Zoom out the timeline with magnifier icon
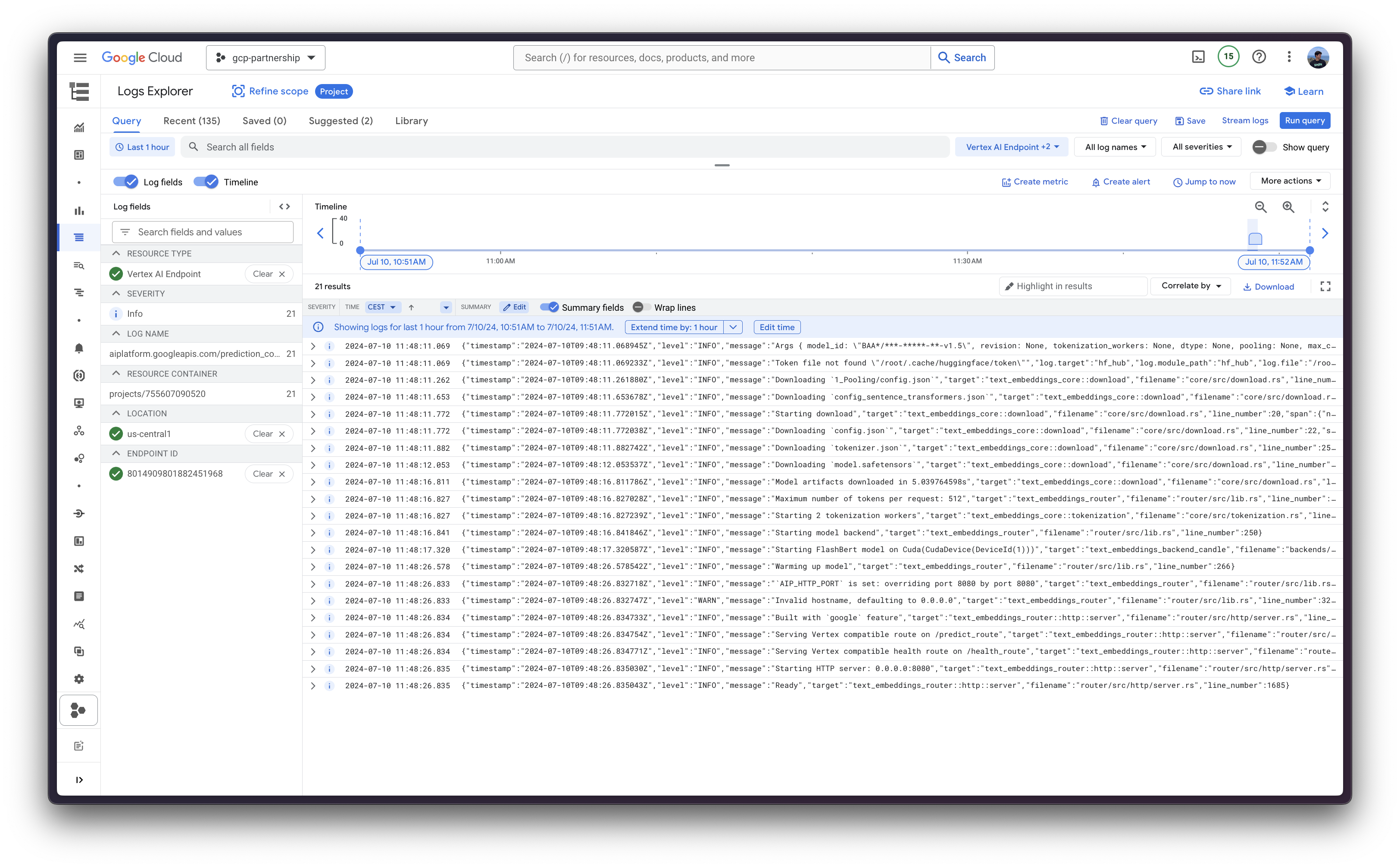Image resolution: width=1400 pixels, height=868 pixels. pos(1260,207)
